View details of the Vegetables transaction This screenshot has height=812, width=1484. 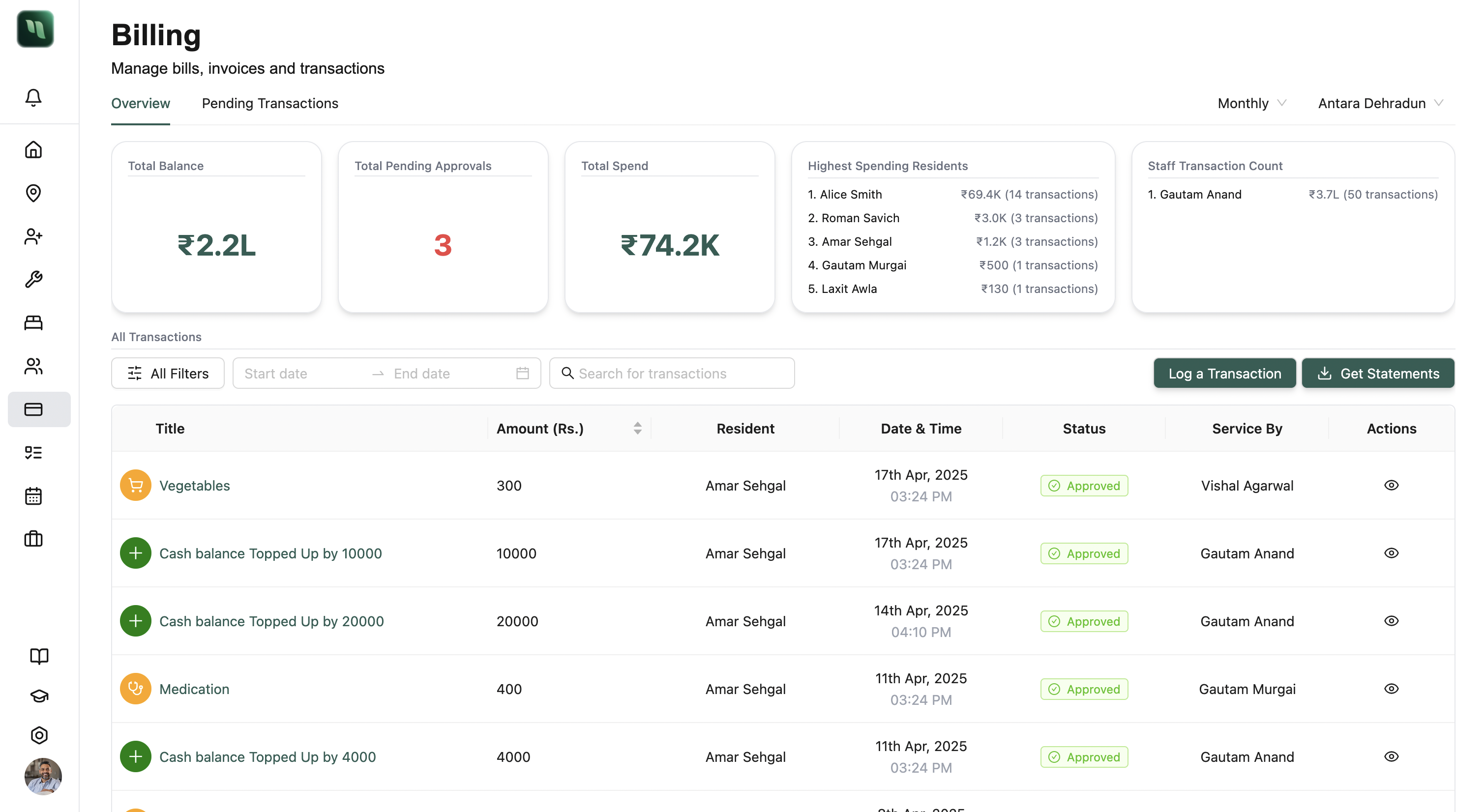[x=1391, y=485]
